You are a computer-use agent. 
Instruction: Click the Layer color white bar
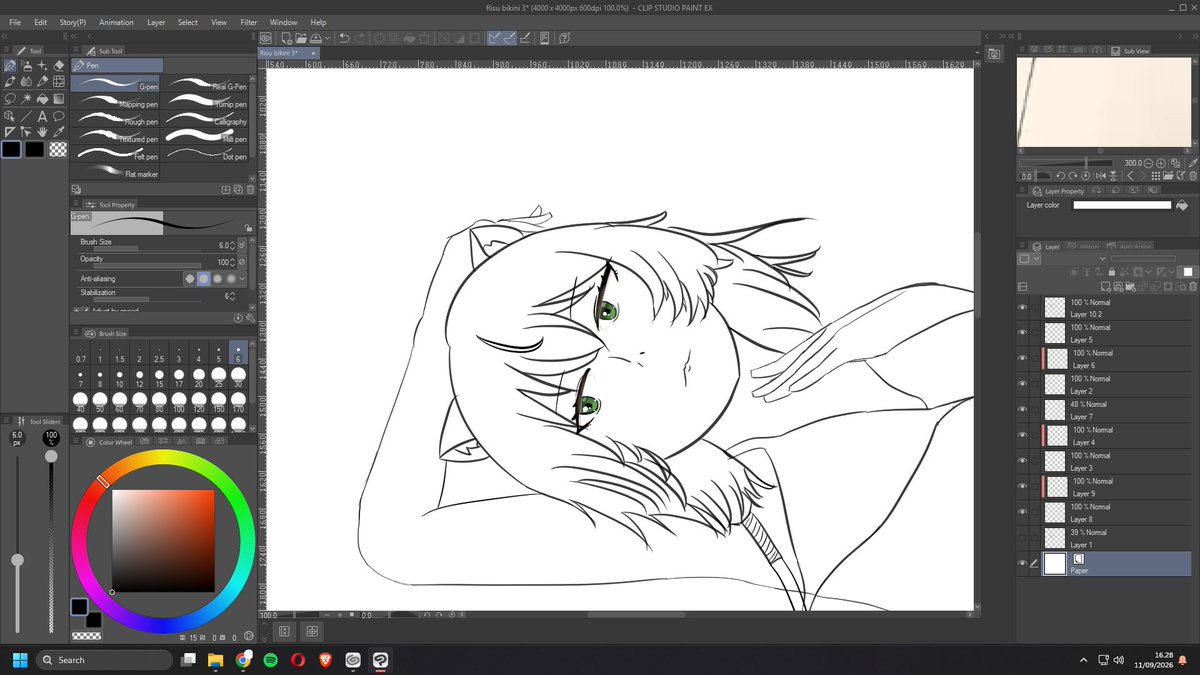tap(1122, 205)
